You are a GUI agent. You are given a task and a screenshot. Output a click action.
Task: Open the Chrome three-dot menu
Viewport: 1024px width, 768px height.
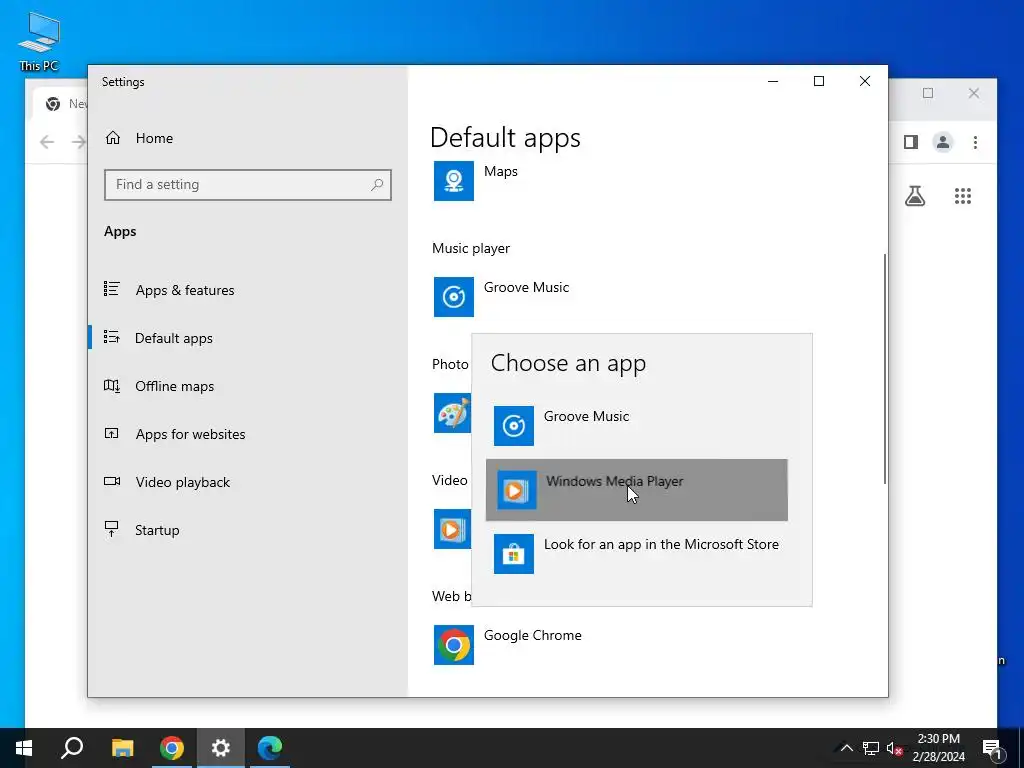click(975, 142)
